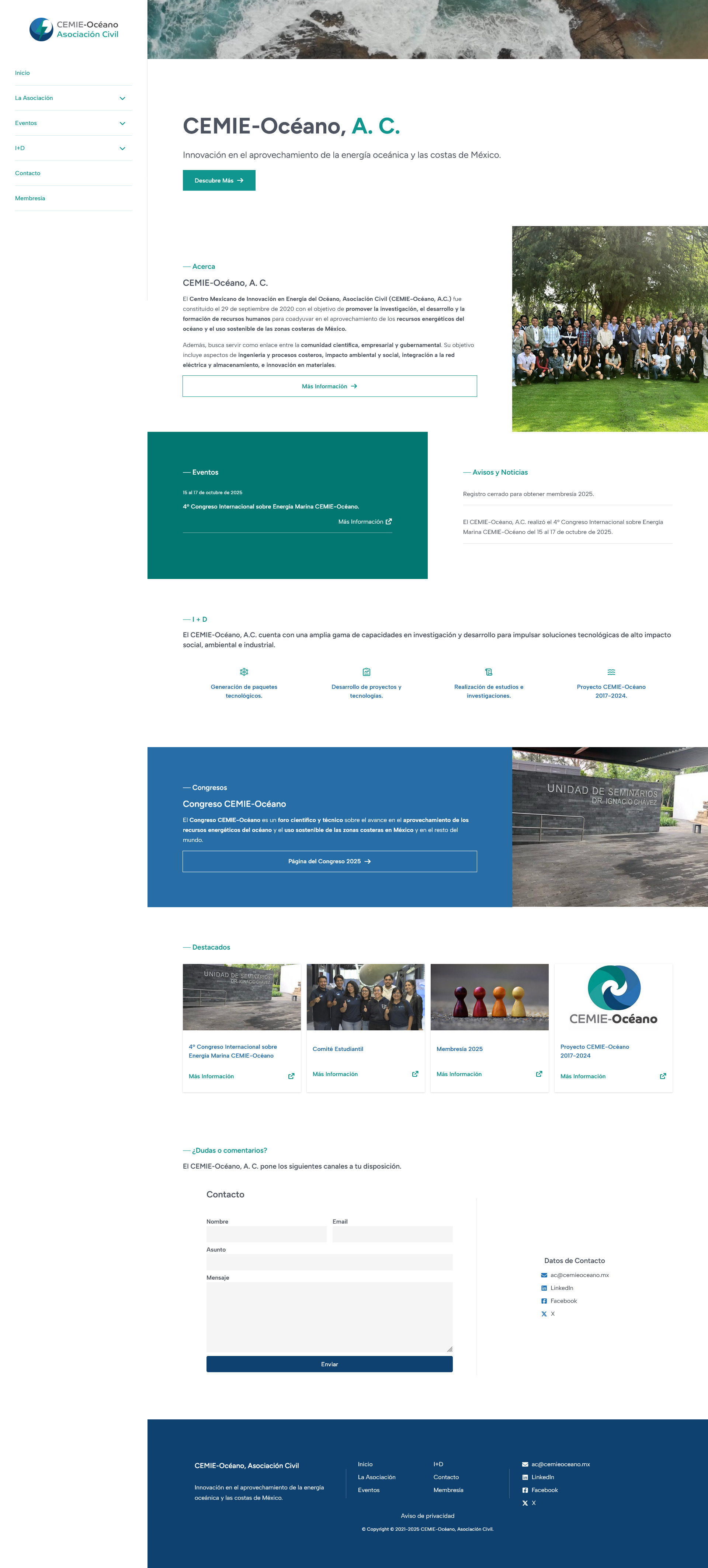Image resolution: width=708 pixels, height=1568 pixels.
Task: Open Membresía in the sidebar menu
Action: click(31, 198)
